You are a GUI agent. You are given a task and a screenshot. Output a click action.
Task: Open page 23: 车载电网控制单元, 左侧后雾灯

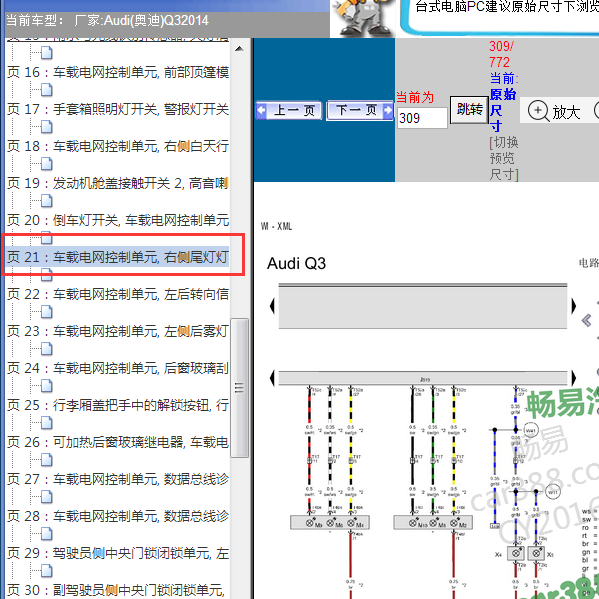(x=118, y=331)
